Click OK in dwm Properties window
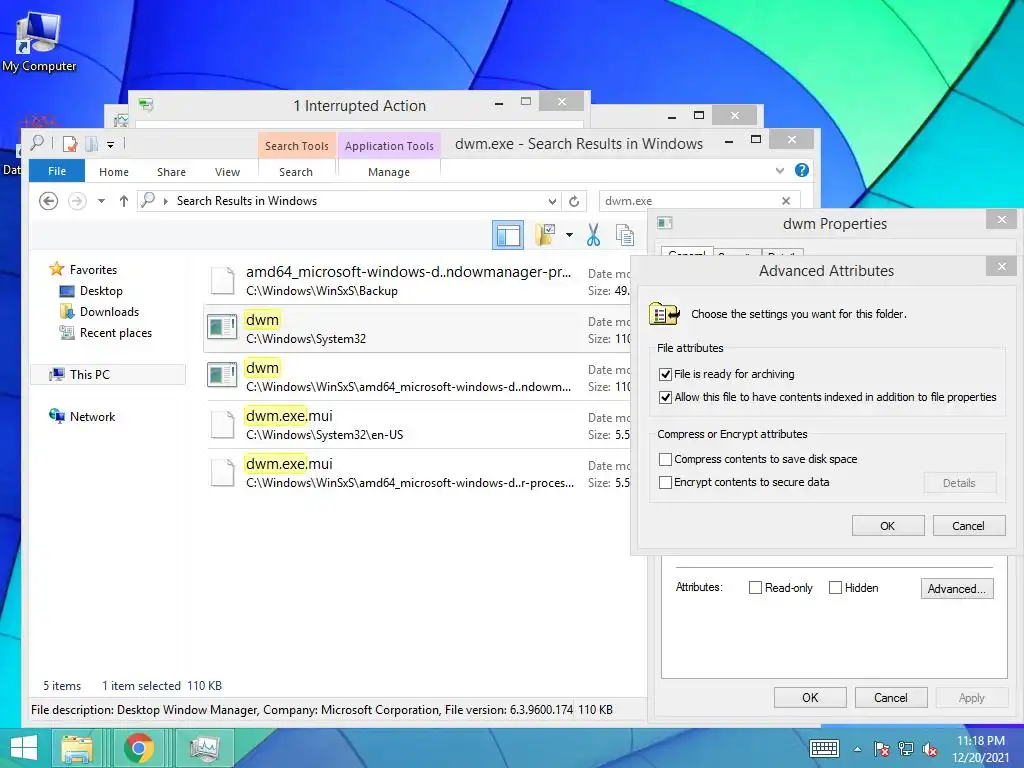This screenshot has height=768, width=1024. tap(810, 697)
